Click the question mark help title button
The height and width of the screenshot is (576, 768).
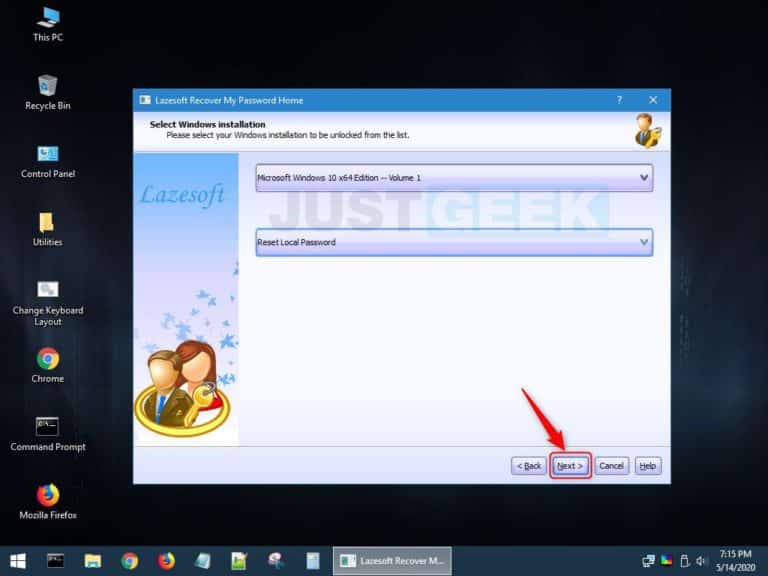(620, 100)
